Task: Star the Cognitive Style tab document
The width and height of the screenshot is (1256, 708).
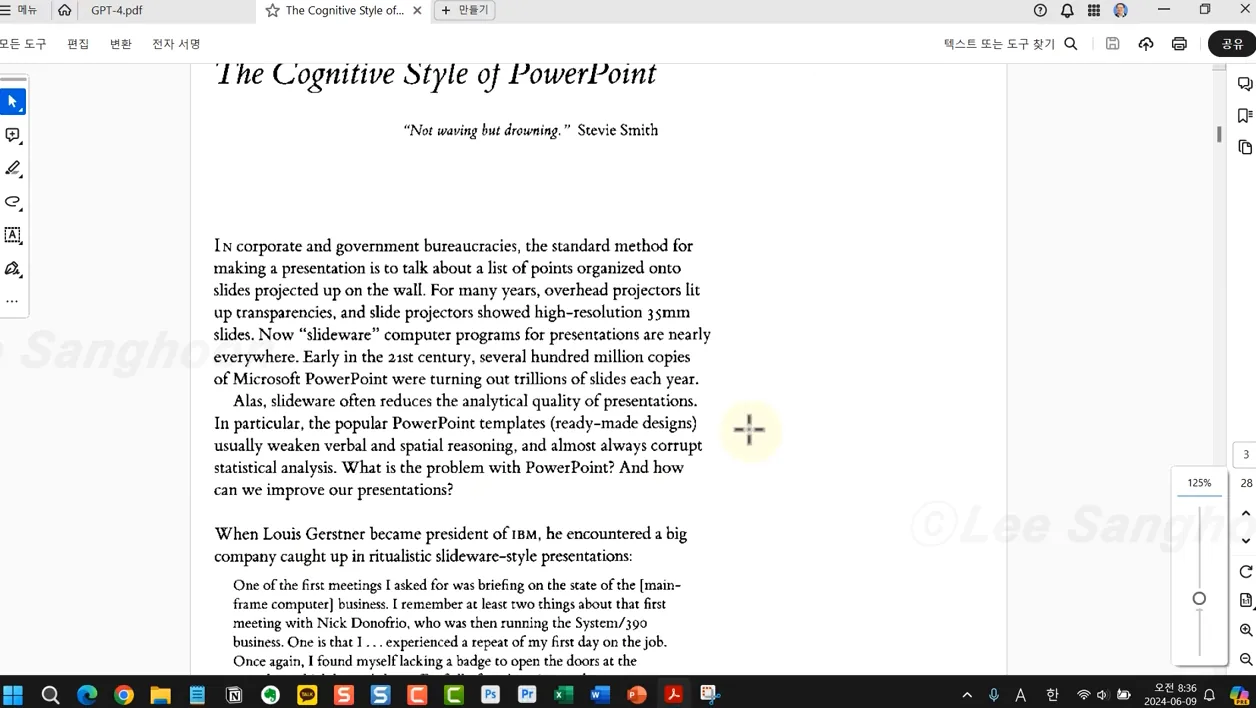Action: tap(272, 11)
